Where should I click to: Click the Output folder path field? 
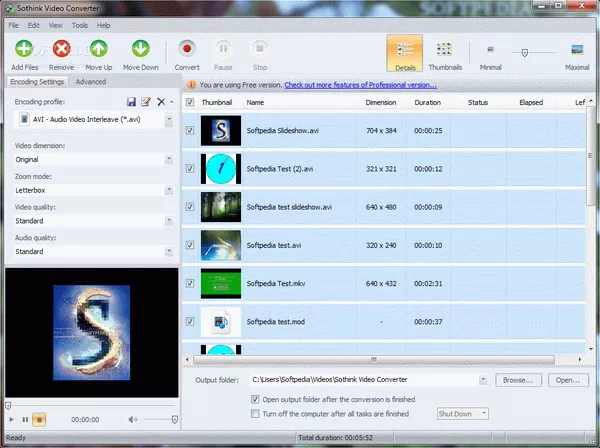[x=365, y=380]
